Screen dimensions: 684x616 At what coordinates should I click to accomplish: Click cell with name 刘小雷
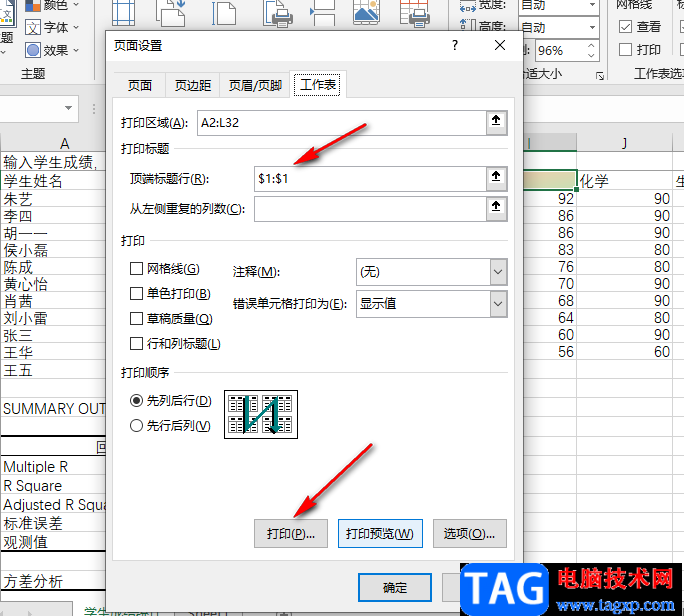(x=53, y=318)
